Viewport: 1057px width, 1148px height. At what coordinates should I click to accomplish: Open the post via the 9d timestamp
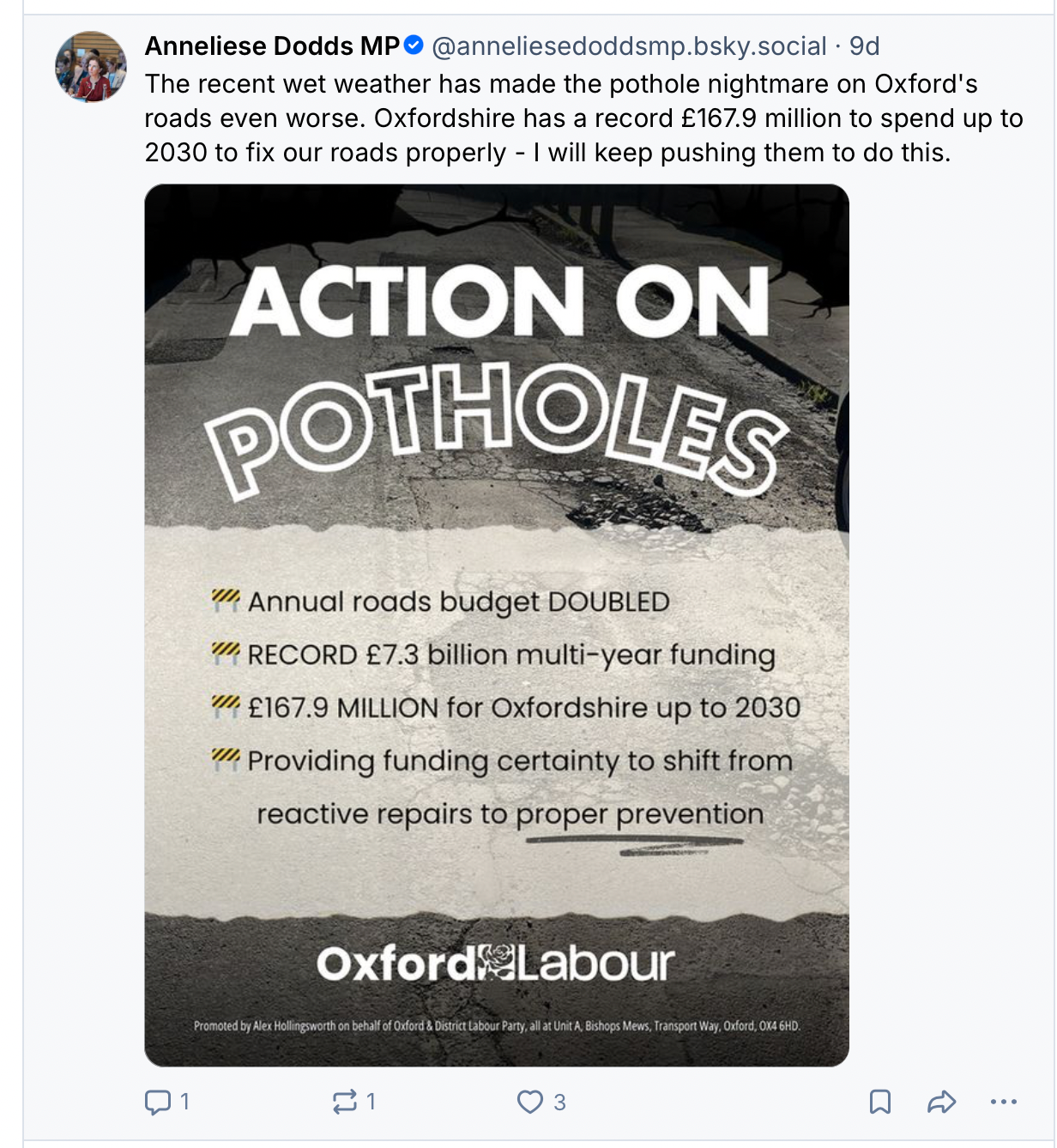pyautogui.click(x=865, y=46)
